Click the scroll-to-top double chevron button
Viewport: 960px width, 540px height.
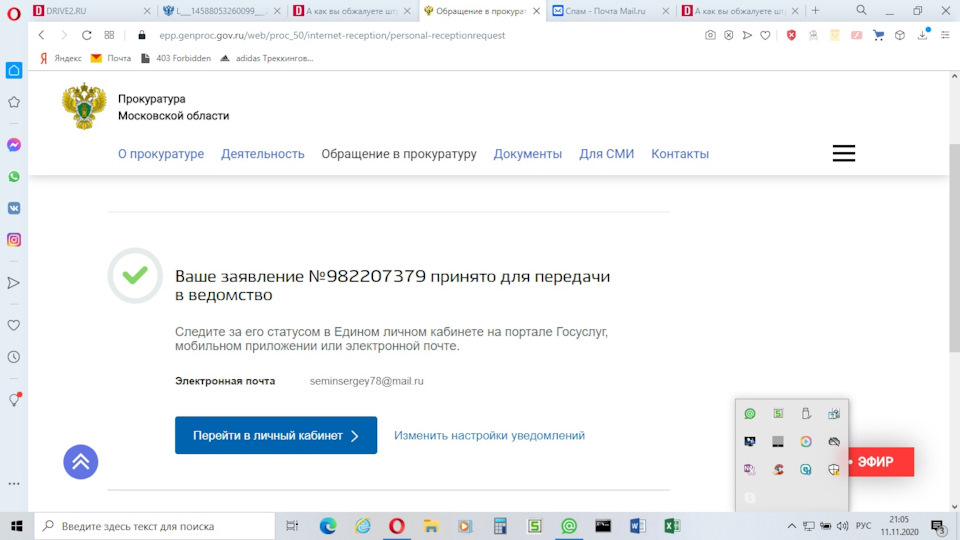(x=81, y=461)
